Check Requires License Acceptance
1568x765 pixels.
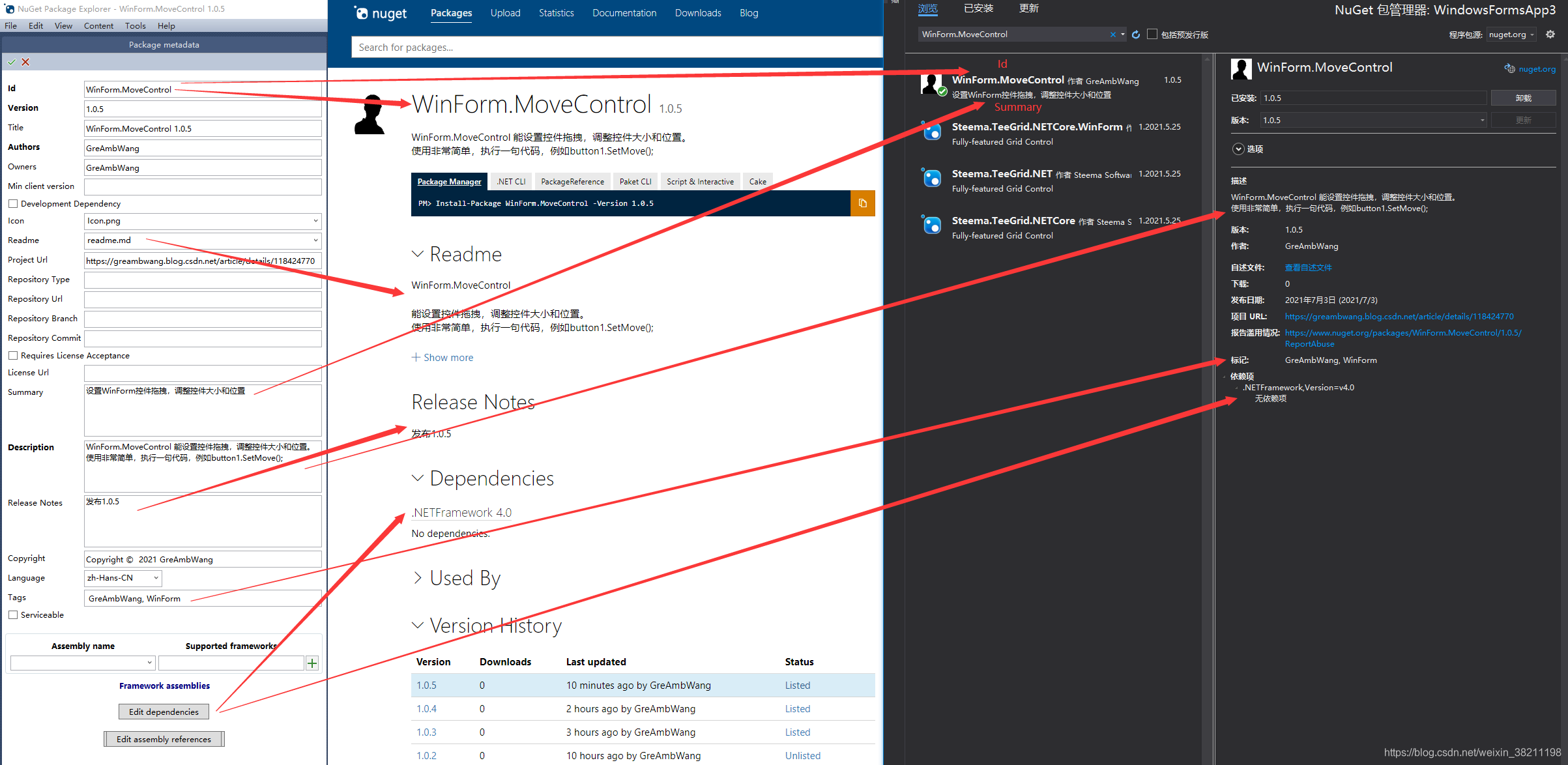coord(13,356)
